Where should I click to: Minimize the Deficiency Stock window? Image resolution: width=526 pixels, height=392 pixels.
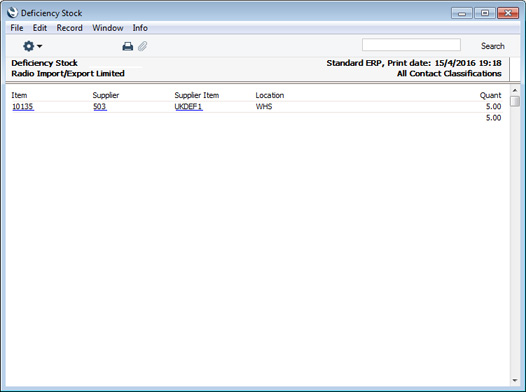click(462, 13)
